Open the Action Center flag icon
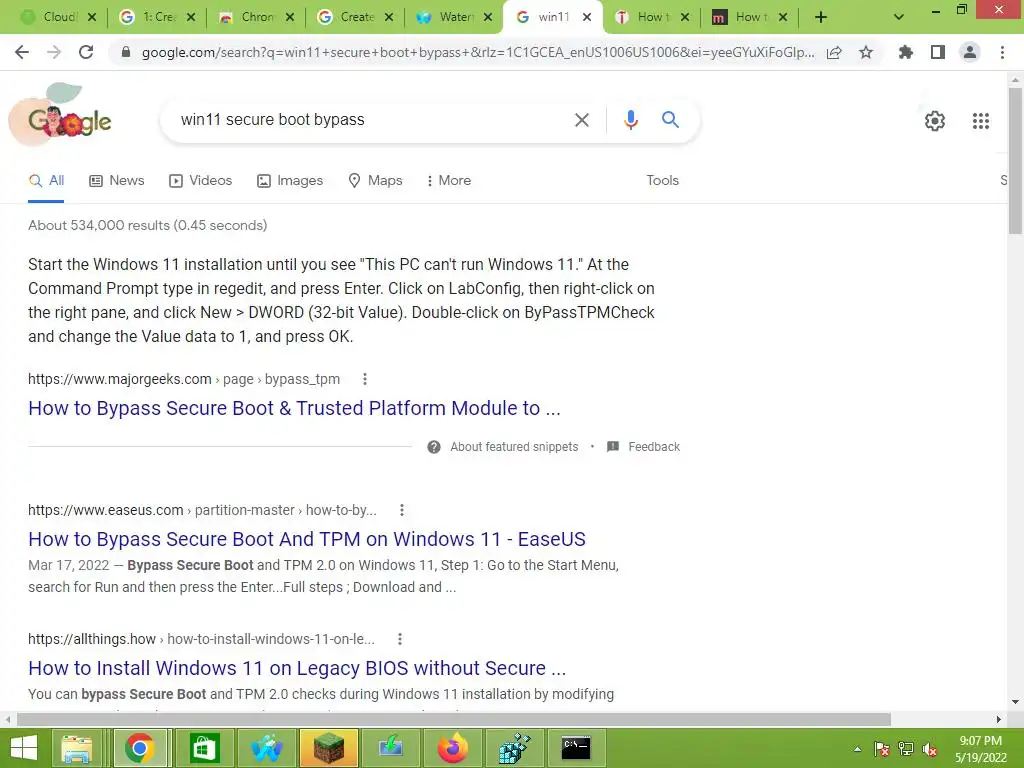Screen dimensions: 1024x768 coord(882,749)
